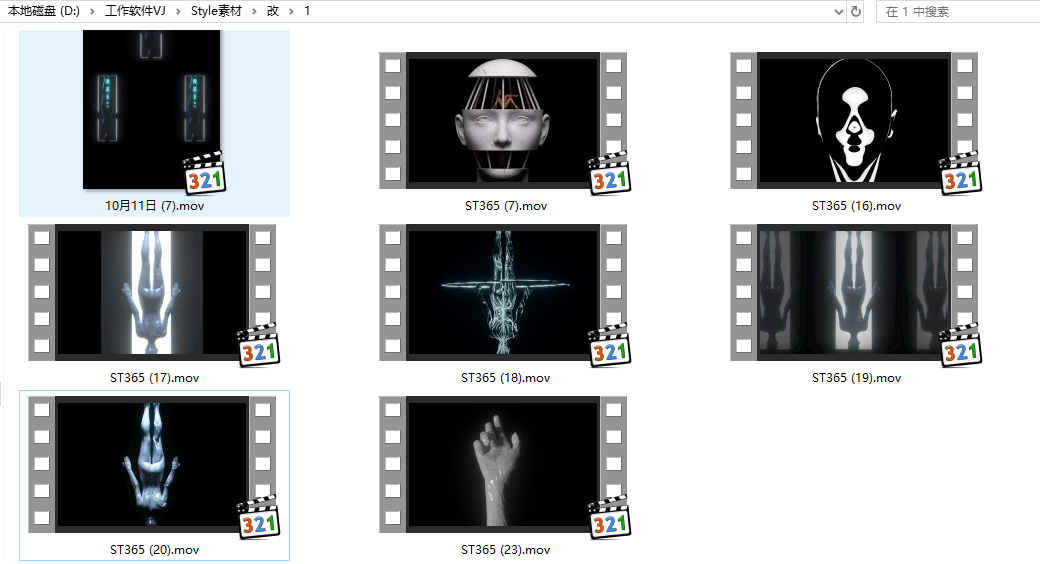Click file name text ST365 (19).mov
This screenshot has height=564, width=1040.
click(x=856, y=378)
